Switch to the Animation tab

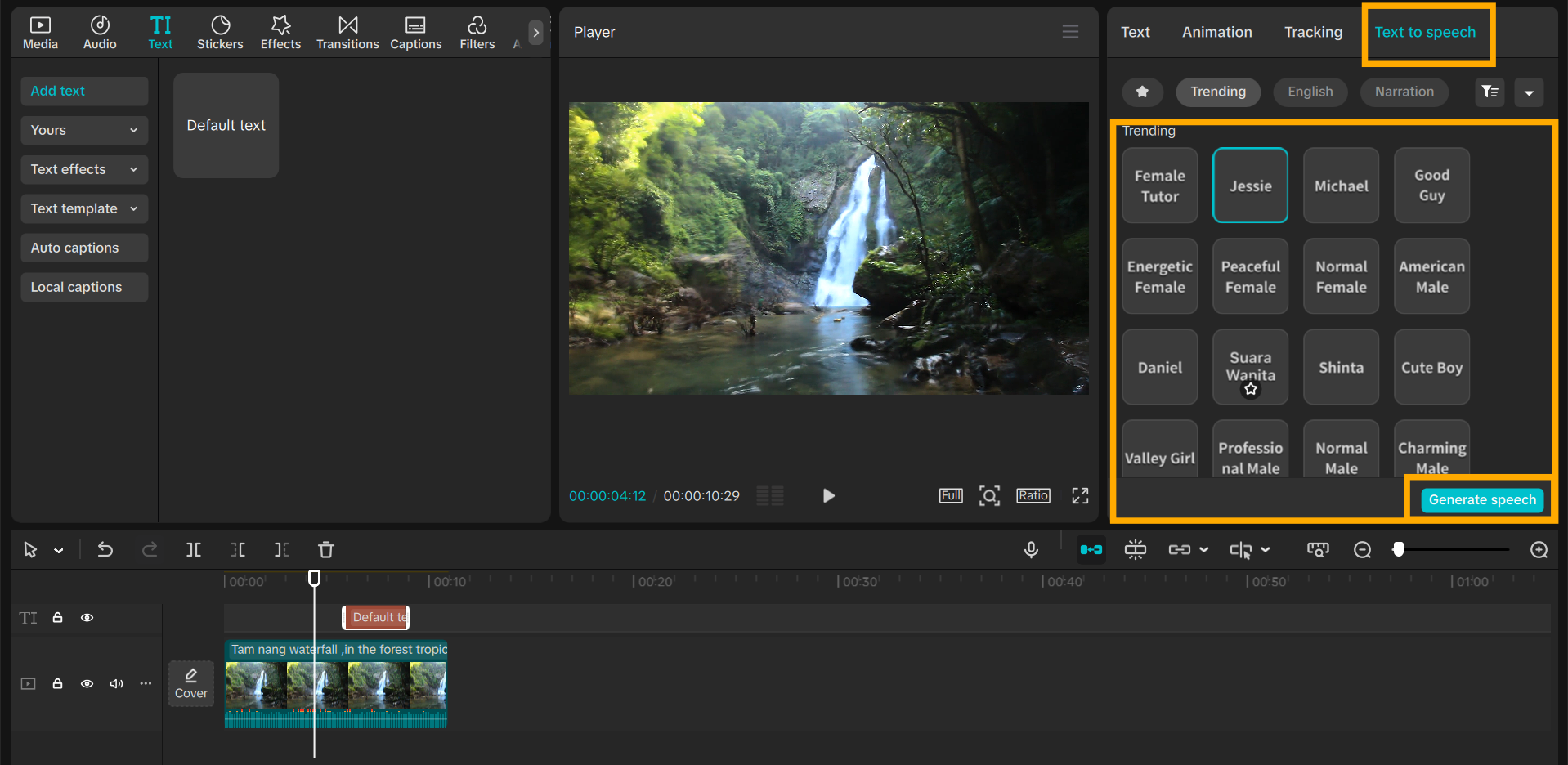tap(1216, 32)
